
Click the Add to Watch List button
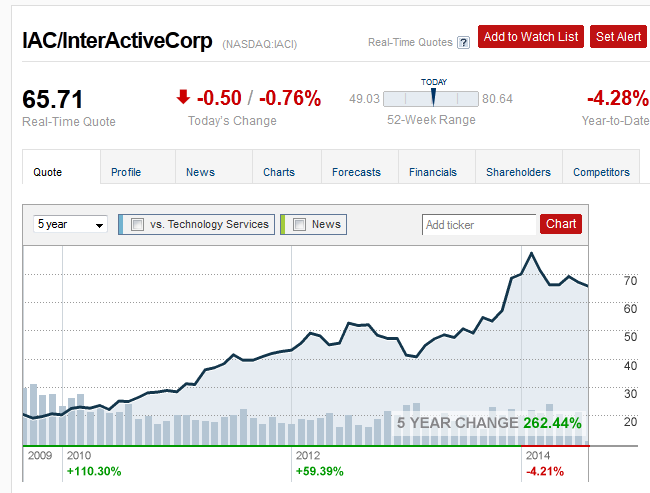[531, 37]
